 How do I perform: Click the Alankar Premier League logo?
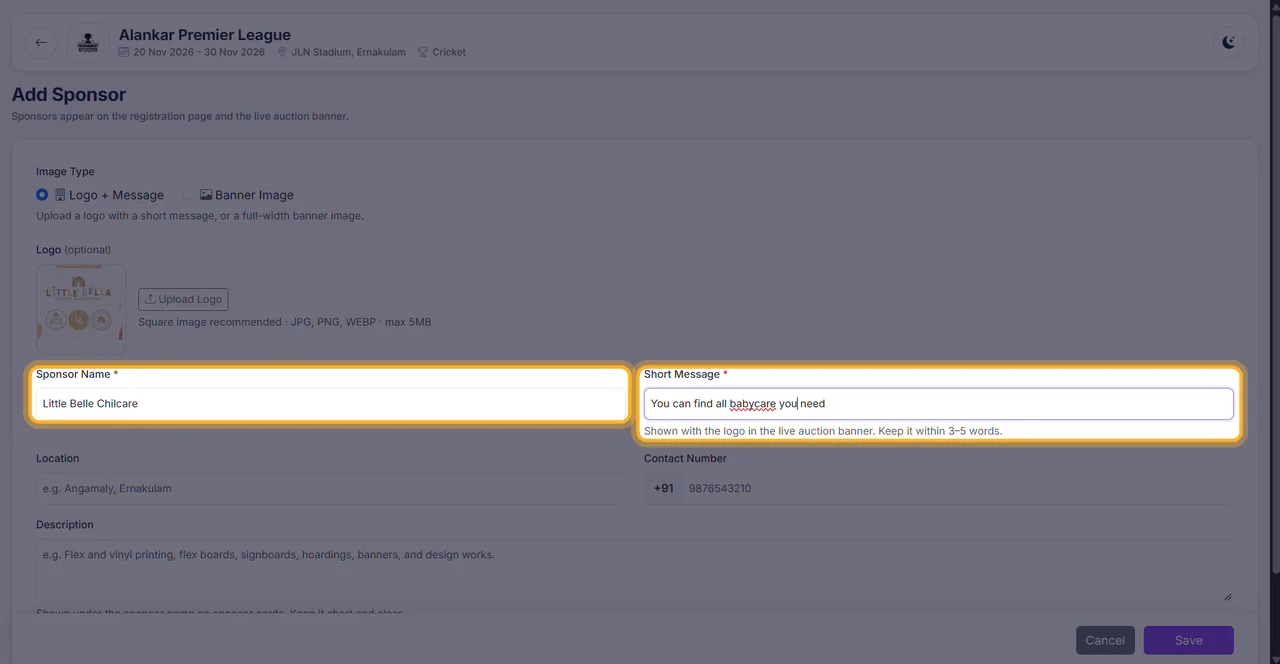pyautogui.click(x=88, y=42)
